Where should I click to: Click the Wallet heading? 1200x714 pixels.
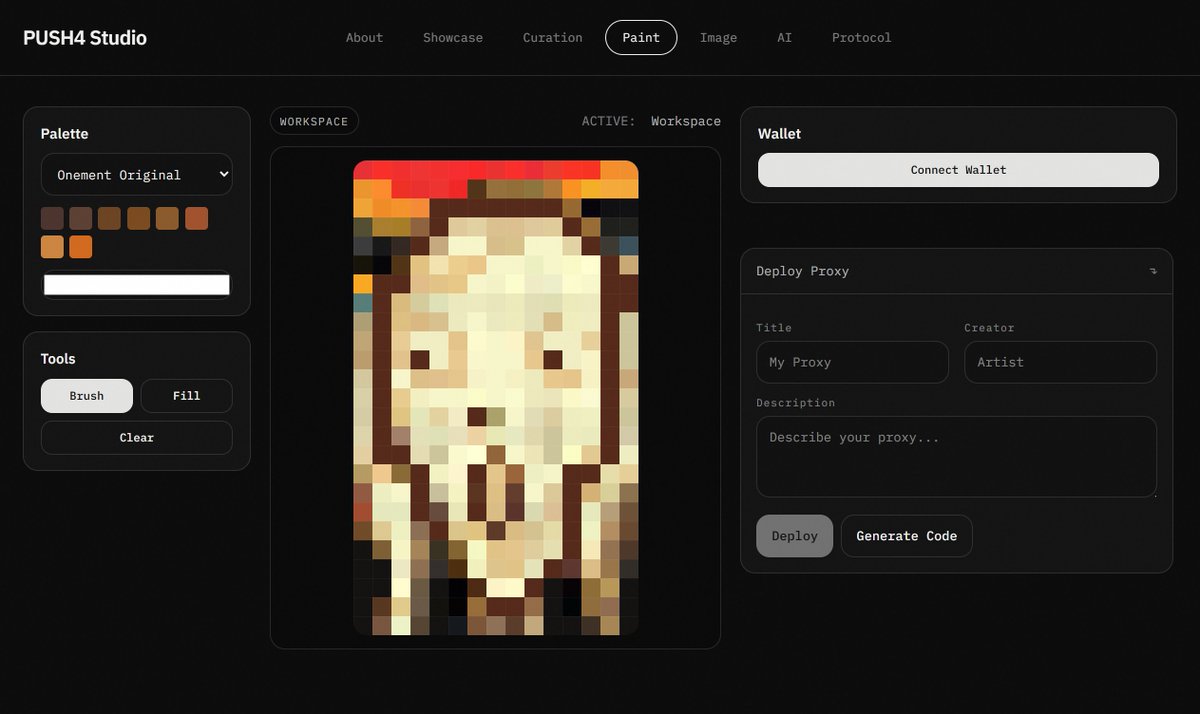point(779,134)
